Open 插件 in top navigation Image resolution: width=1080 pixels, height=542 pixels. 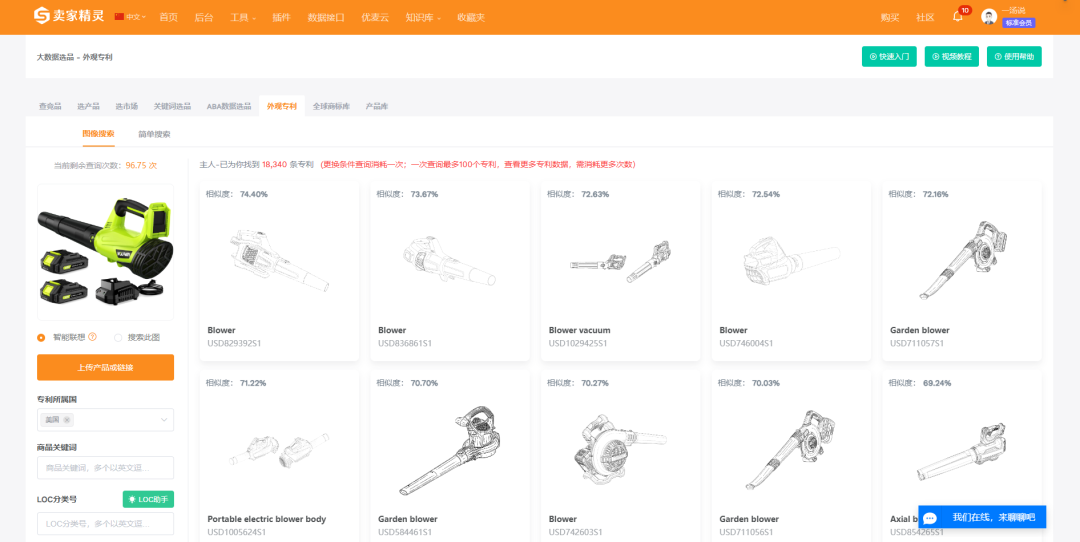(281, 17)
